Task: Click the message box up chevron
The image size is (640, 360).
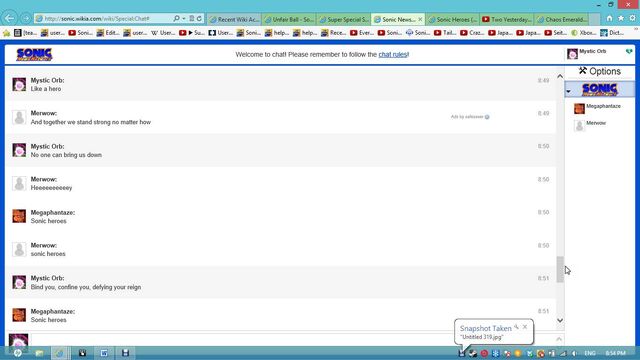Action: pyautogui.click(x=559, y=339)
